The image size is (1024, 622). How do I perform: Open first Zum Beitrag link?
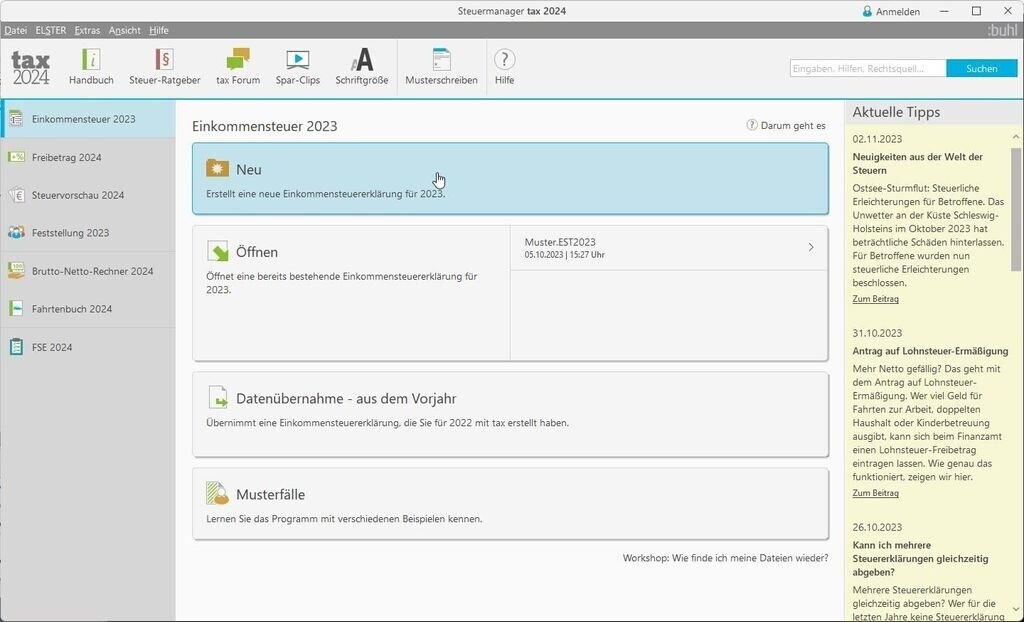(875, 299)
